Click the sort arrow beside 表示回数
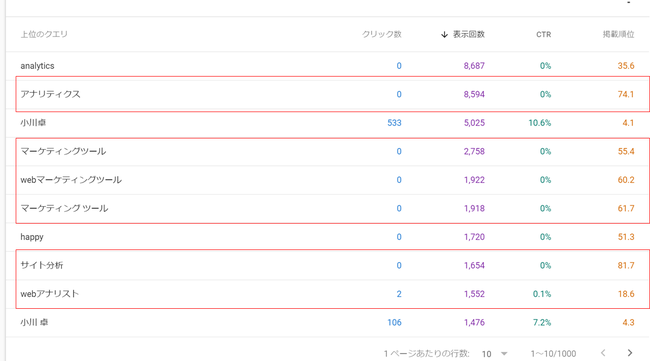This screenshot has height=361, width=650. pos(444,34)
